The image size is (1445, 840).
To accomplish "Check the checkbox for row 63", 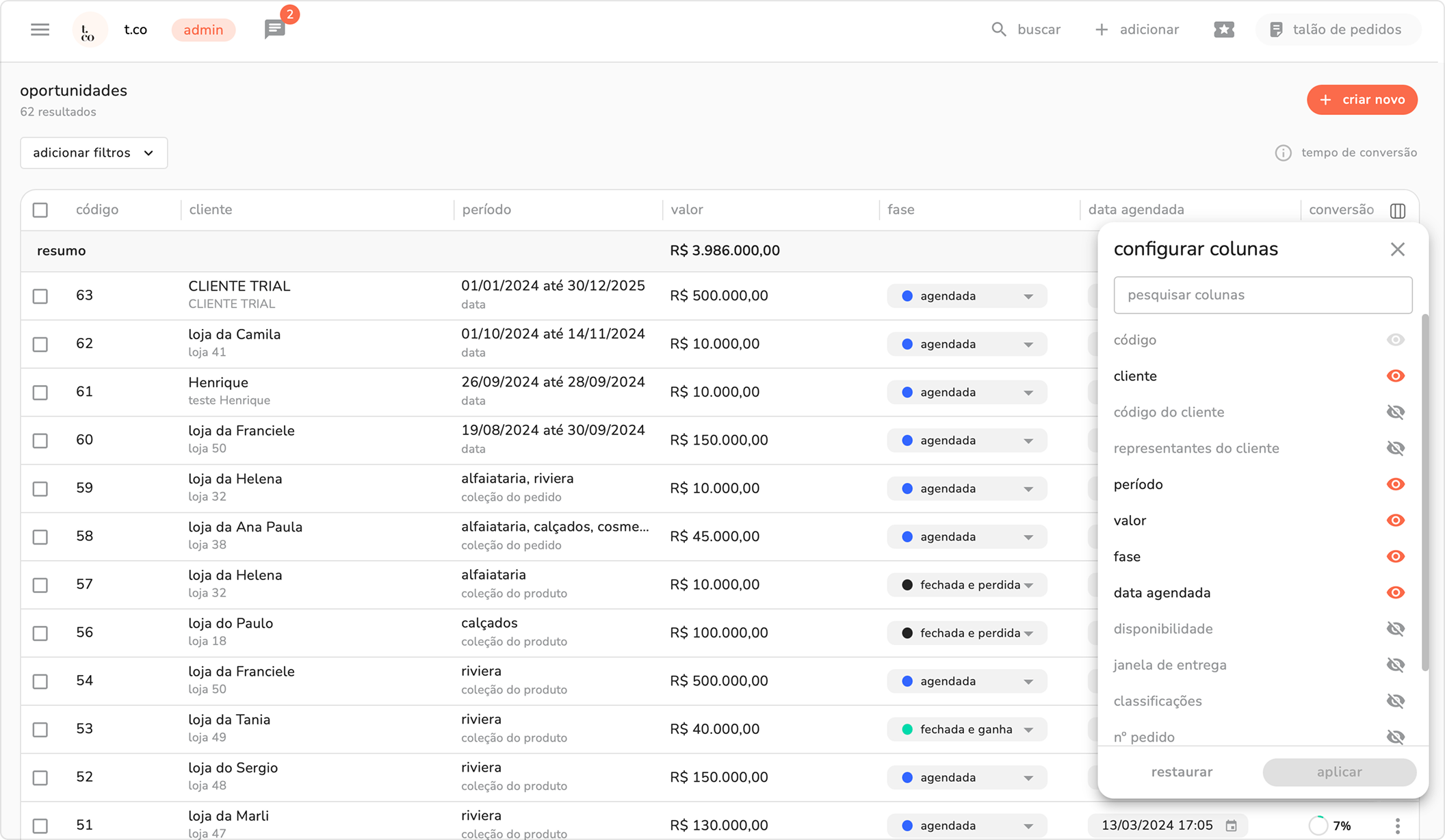I will pos(40,296).
